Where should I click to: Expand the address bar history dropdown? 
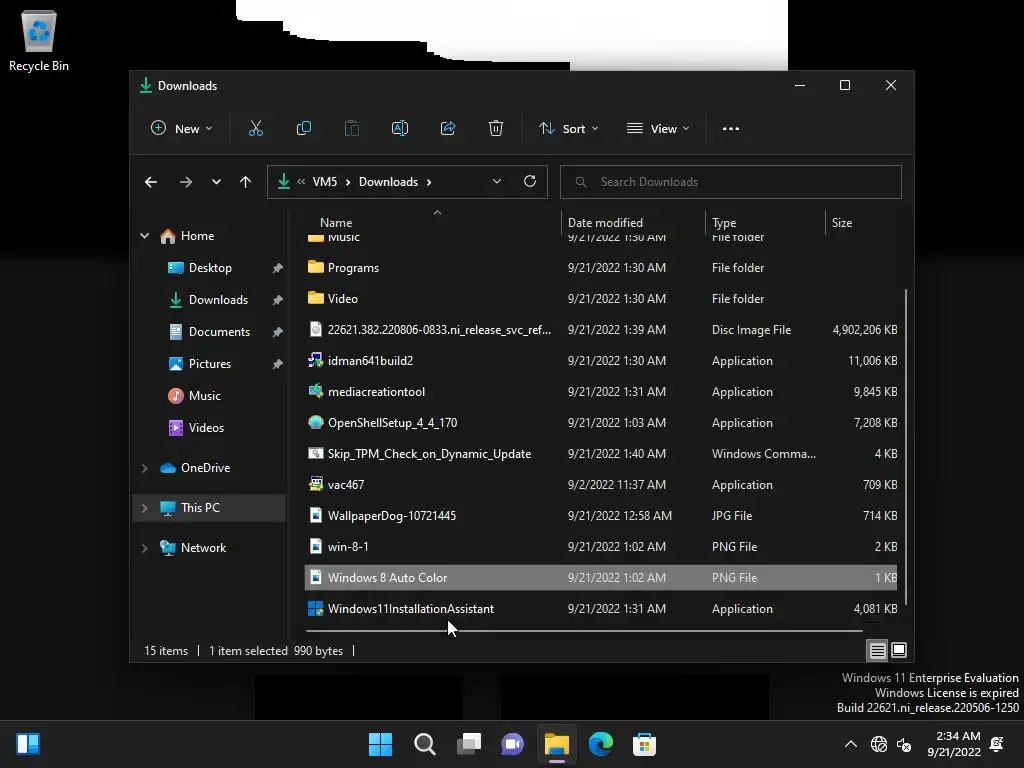(497, 182)
